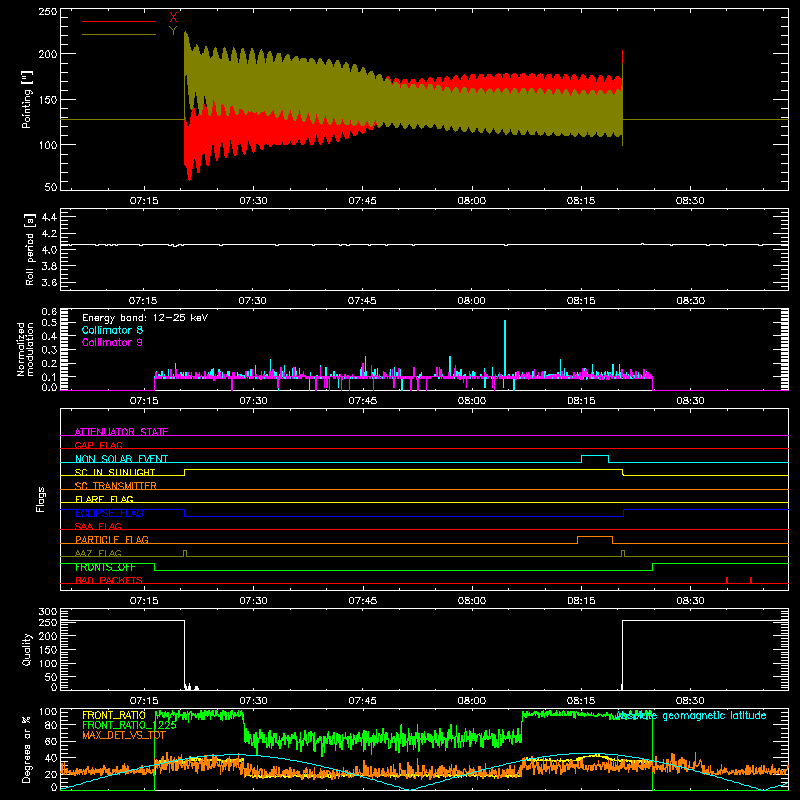Image resolution: width=800 pixels, height=800 pixels.
Task: Click the 'Quality' y-axis title
Action: coord(27,649)
